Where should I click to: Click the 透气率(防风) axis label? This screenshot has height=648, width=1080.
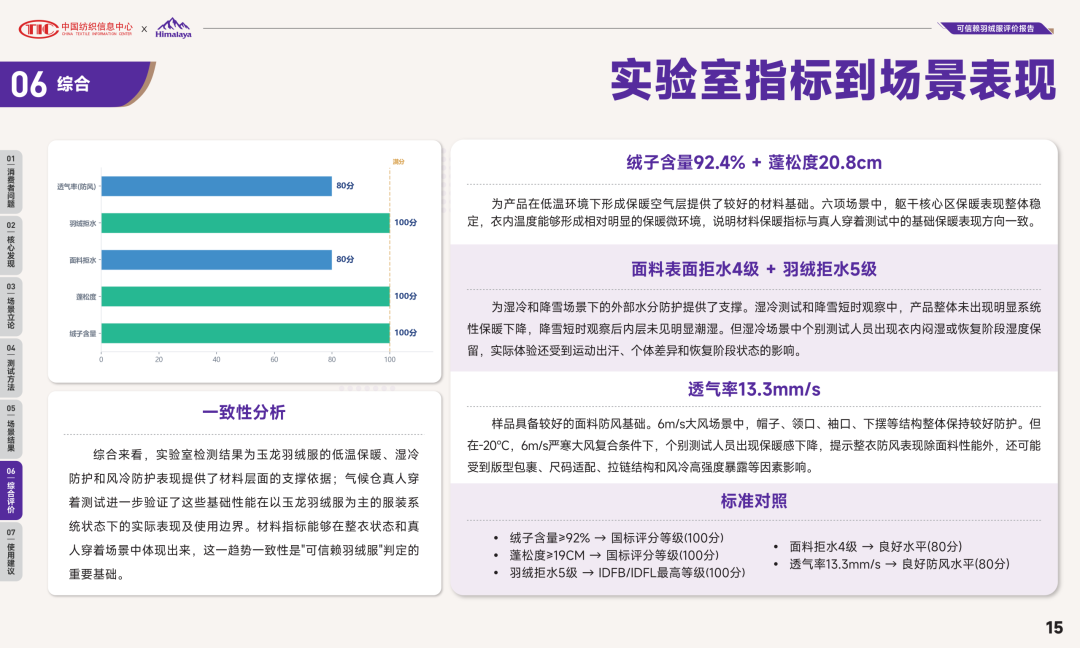[76, 187]
